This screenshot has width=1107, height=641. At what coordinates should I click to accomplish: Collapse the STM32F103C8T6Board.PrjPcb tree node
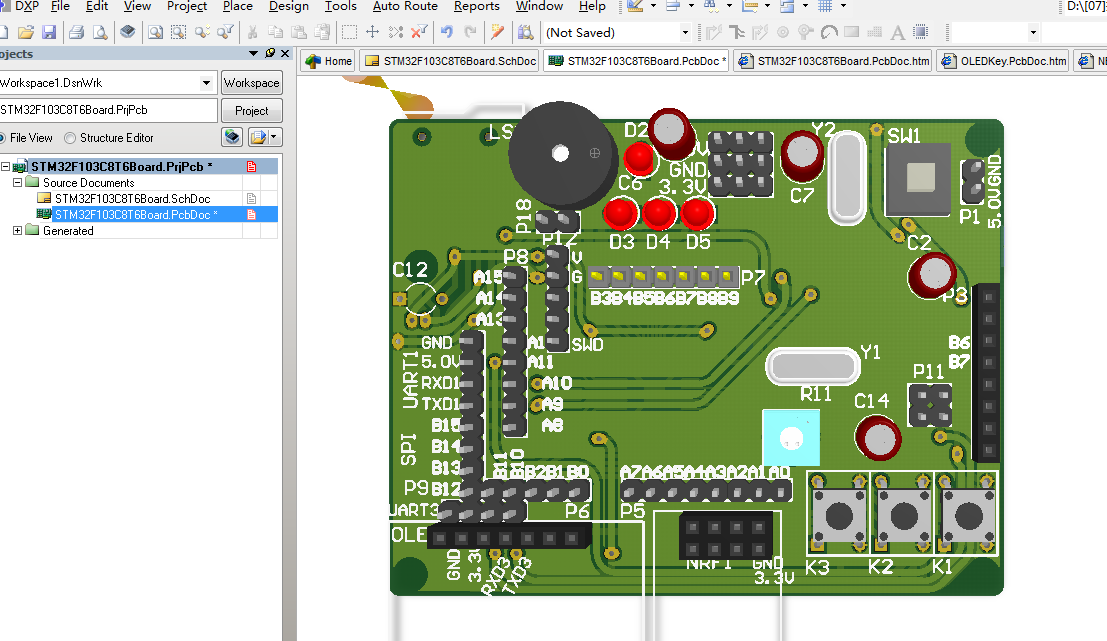(x=6, y=167)
